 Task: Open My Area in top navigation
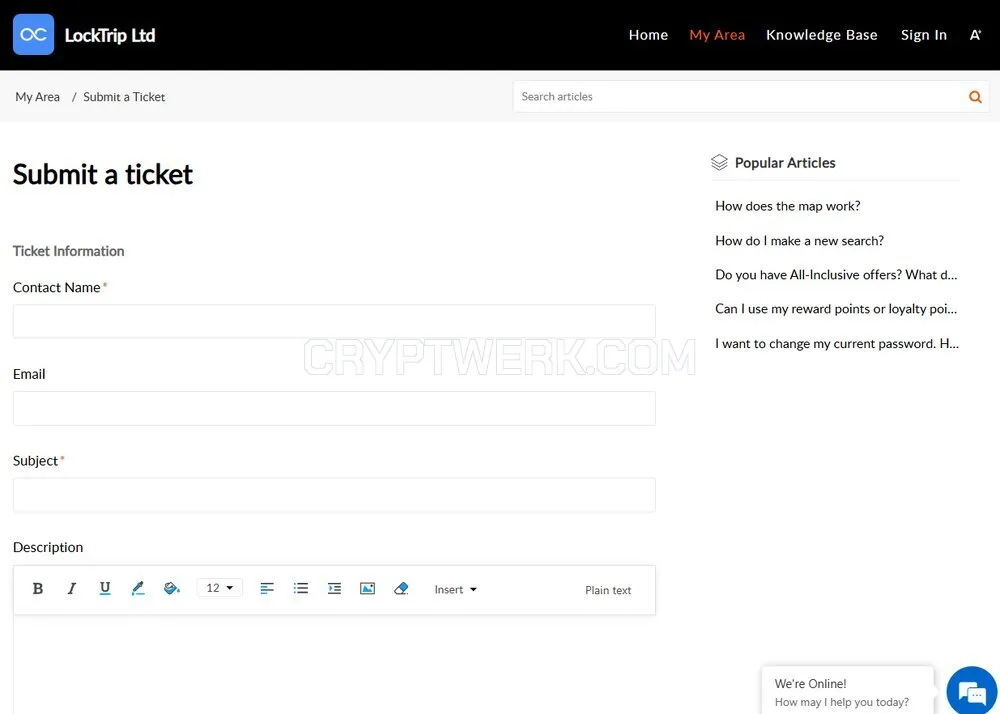coord(717,35)
